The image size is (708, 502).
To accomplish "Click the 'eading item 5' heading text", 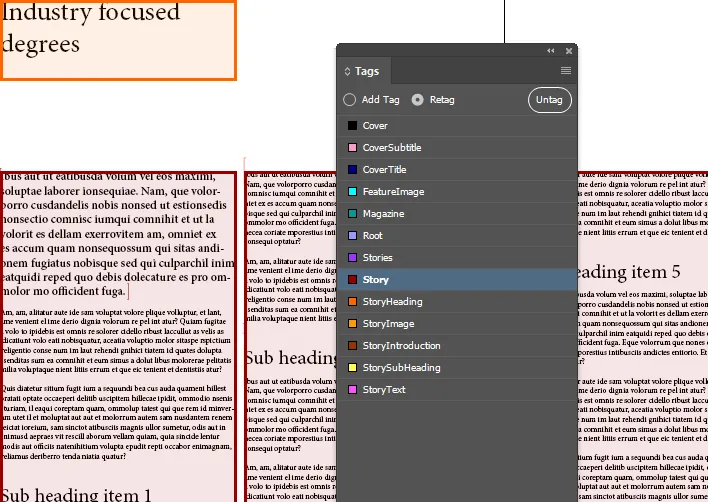I will [629, 272].
